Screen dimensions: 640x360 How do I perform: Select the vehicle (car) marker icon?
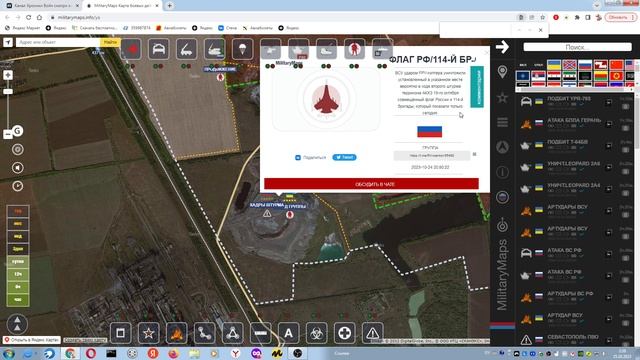point(159,49)
